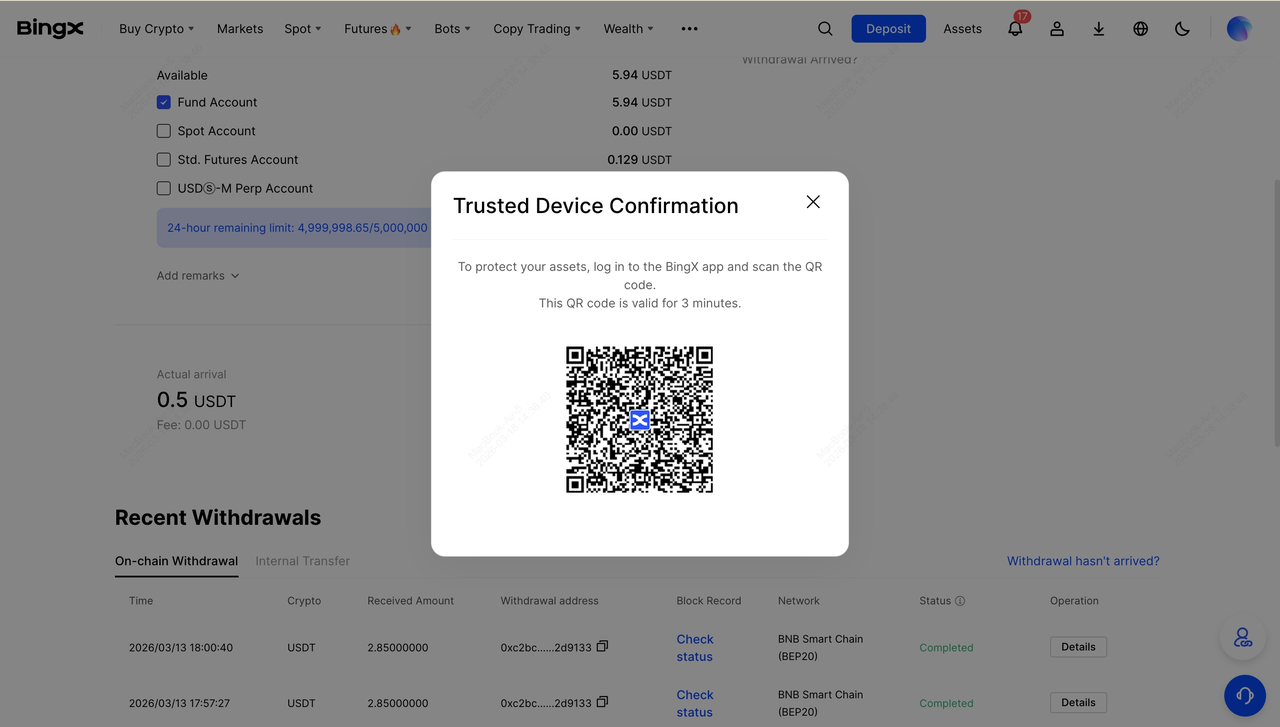
Task: Click the Recent Withdrawals heading
Action: tap(218, 518)
